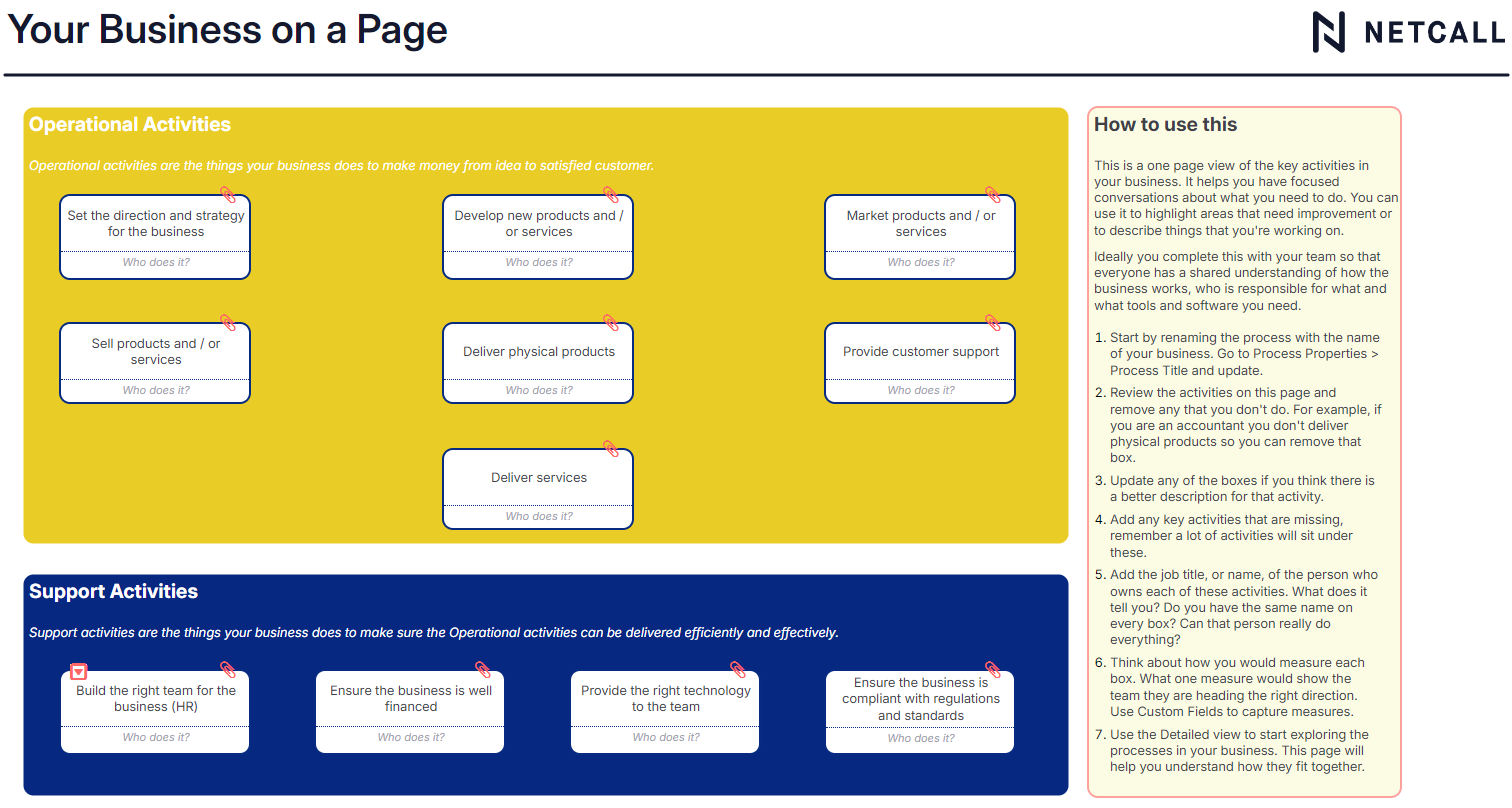Select the Deliver services activity box
Viewport: 1512px width, 808px height.
(x=538, y=478)
